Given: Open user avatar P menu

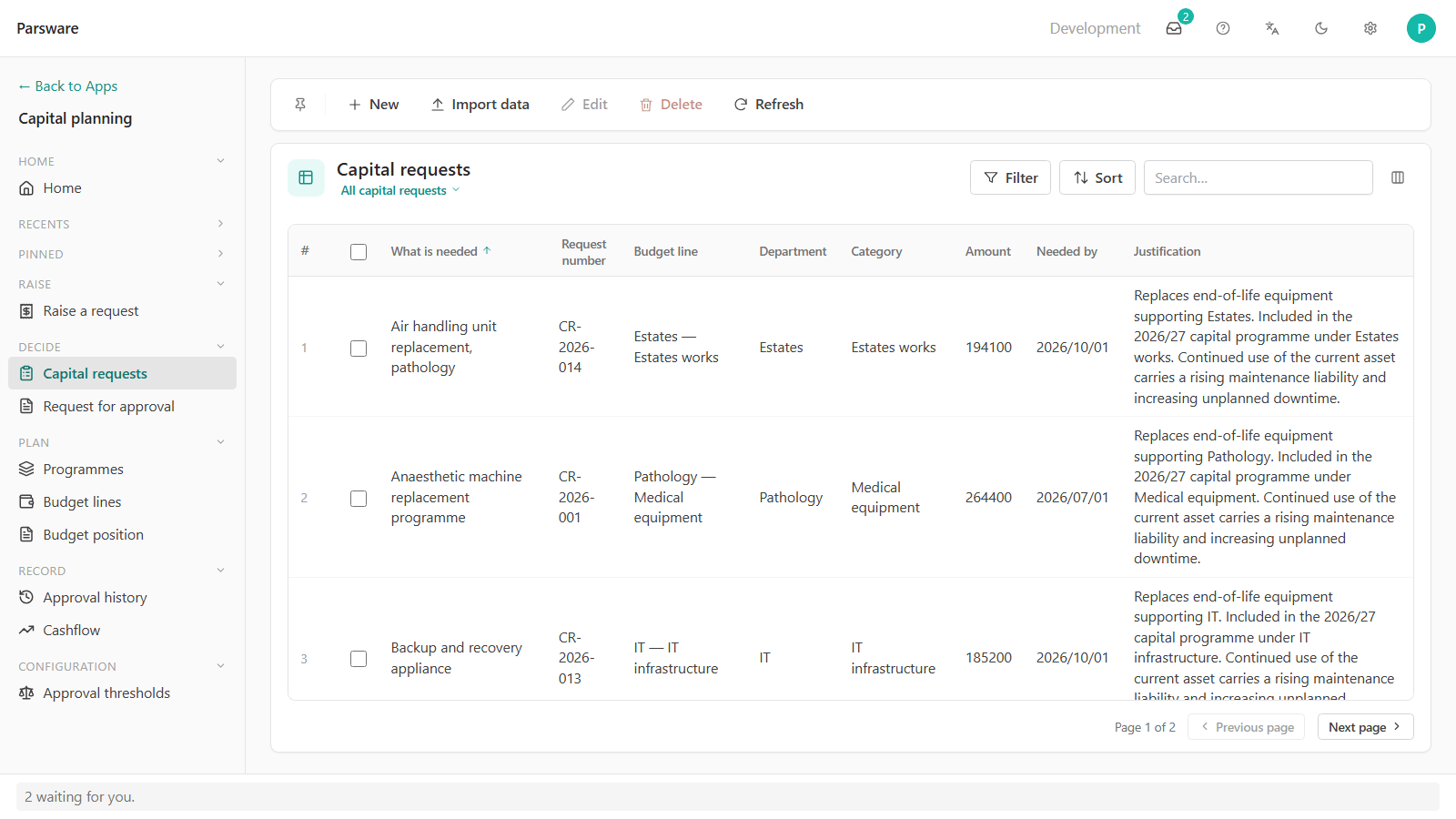Looking at the screenshot, I should click(x=1421, y=28).
